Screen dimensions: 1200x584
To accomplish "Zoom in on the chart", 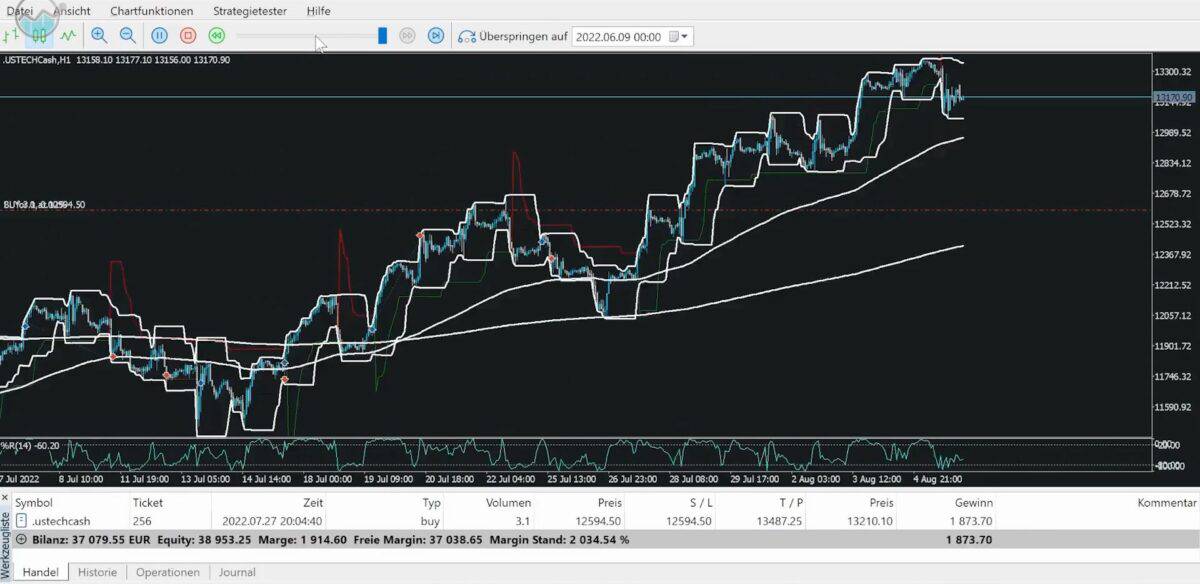I will [x=99, y=35].
